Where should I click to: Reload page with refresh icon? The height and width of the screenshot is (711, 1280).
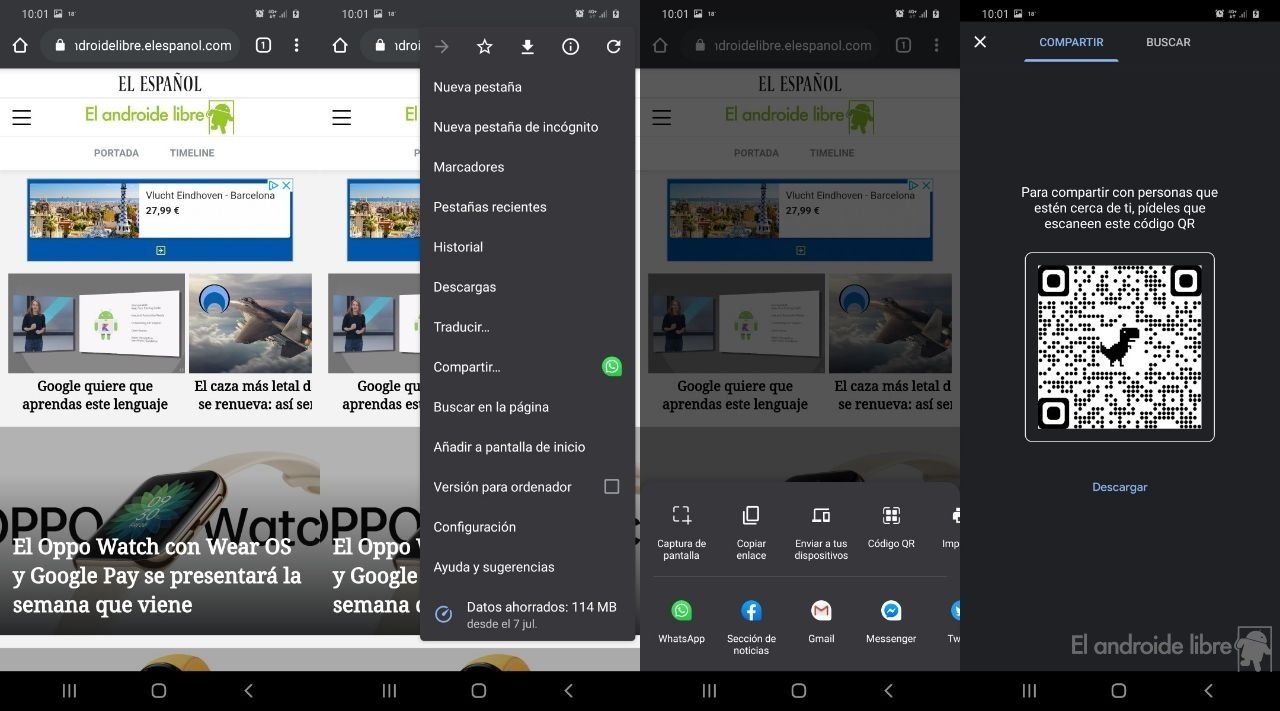(x=614, y=47)
